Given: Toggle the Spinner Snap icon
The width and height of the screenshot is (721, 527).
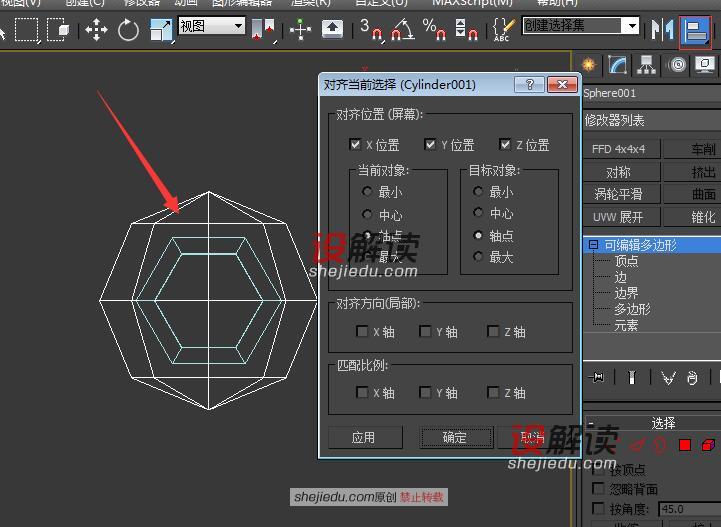Looking at the screenshot, I should tap(466, 29).
